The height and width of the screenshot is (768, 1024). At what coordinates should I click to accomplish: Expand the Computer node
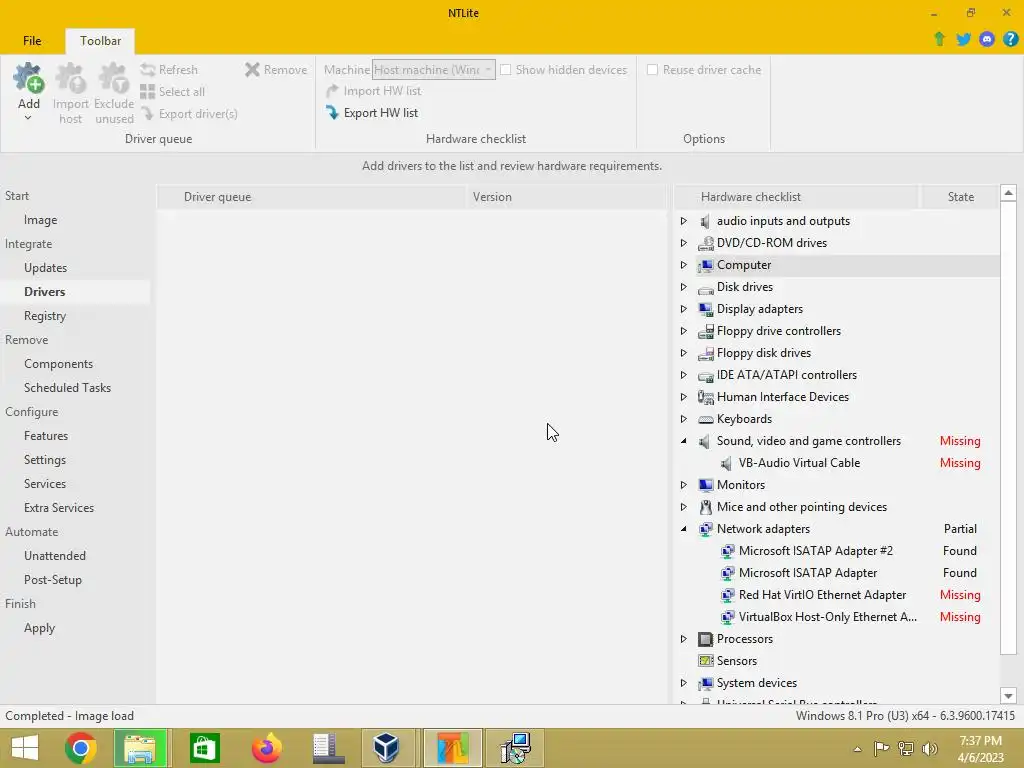pyautogui.click(x=684, y=265)
